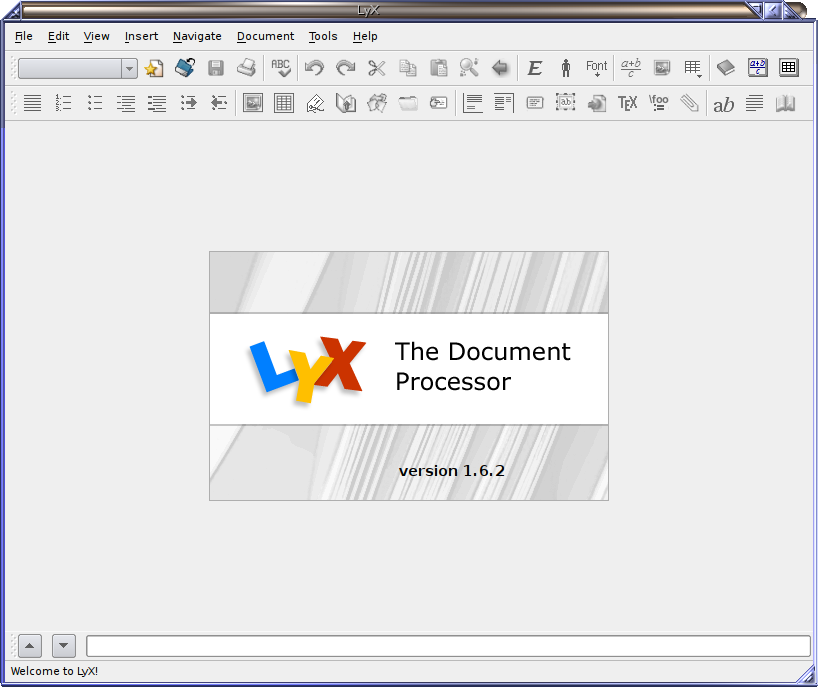Apply centered list layout icon
This screenshot has width=818, height=687.
(x=126, y=103)
